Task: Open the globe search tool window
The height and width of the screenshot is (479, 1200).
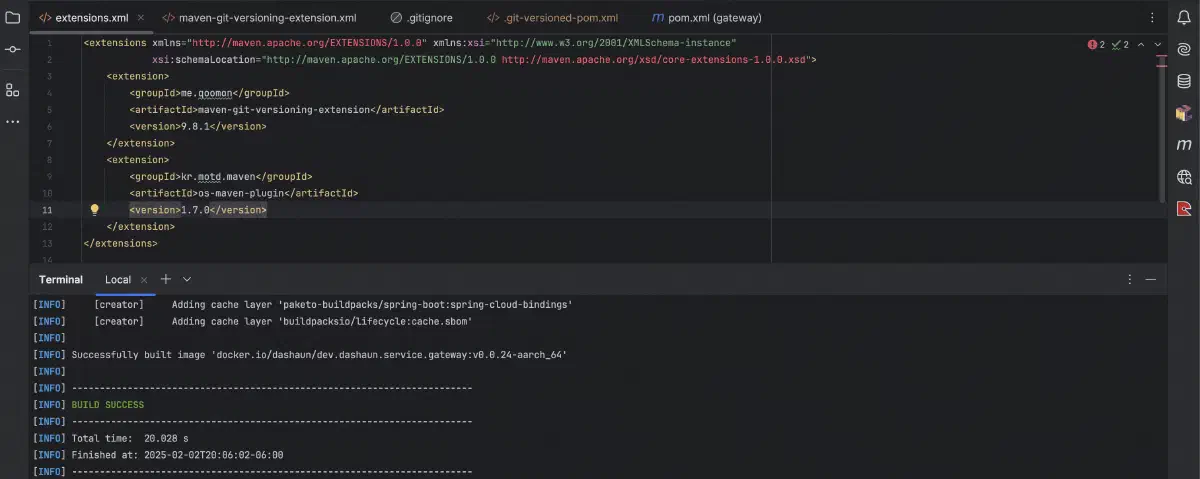Action: pyautogui.click(x=1184, y=177)
